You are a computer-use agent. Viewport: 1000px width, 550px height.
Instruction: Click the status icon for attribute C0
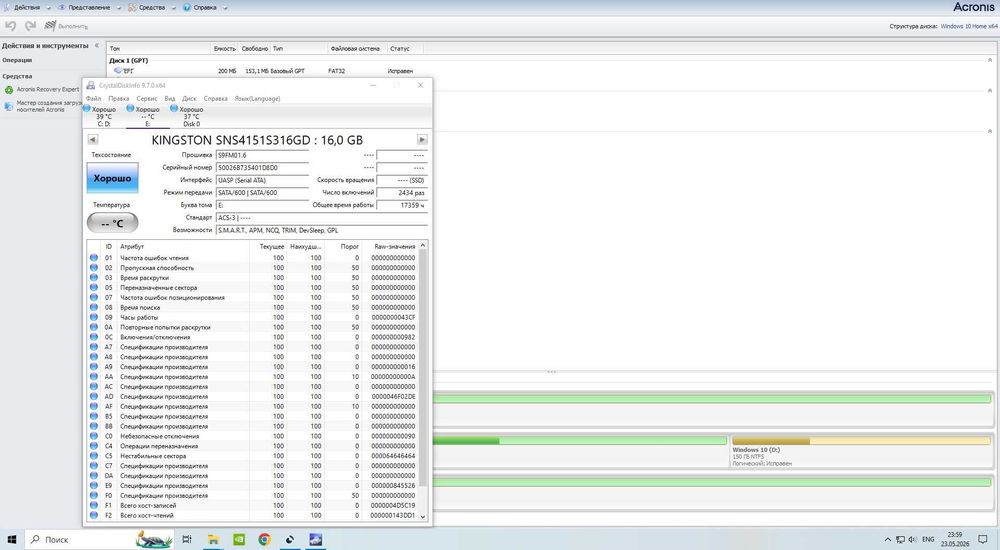[94, 436]
